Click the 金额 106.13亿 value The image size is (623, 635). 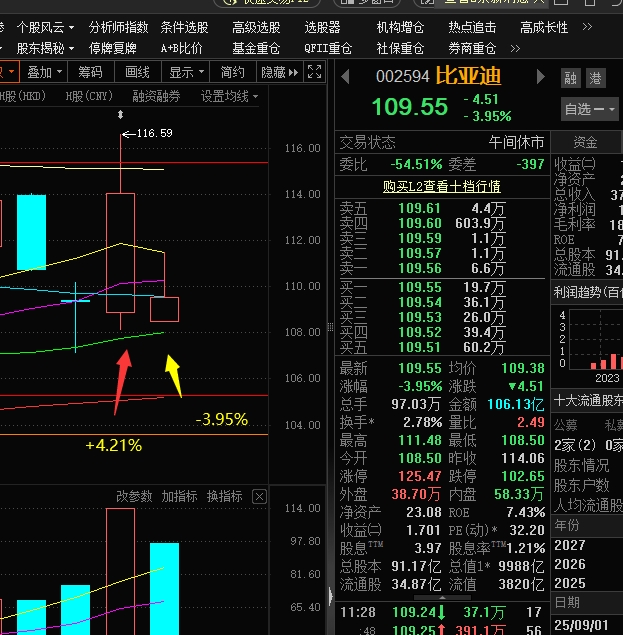click(x=516, y=404)
